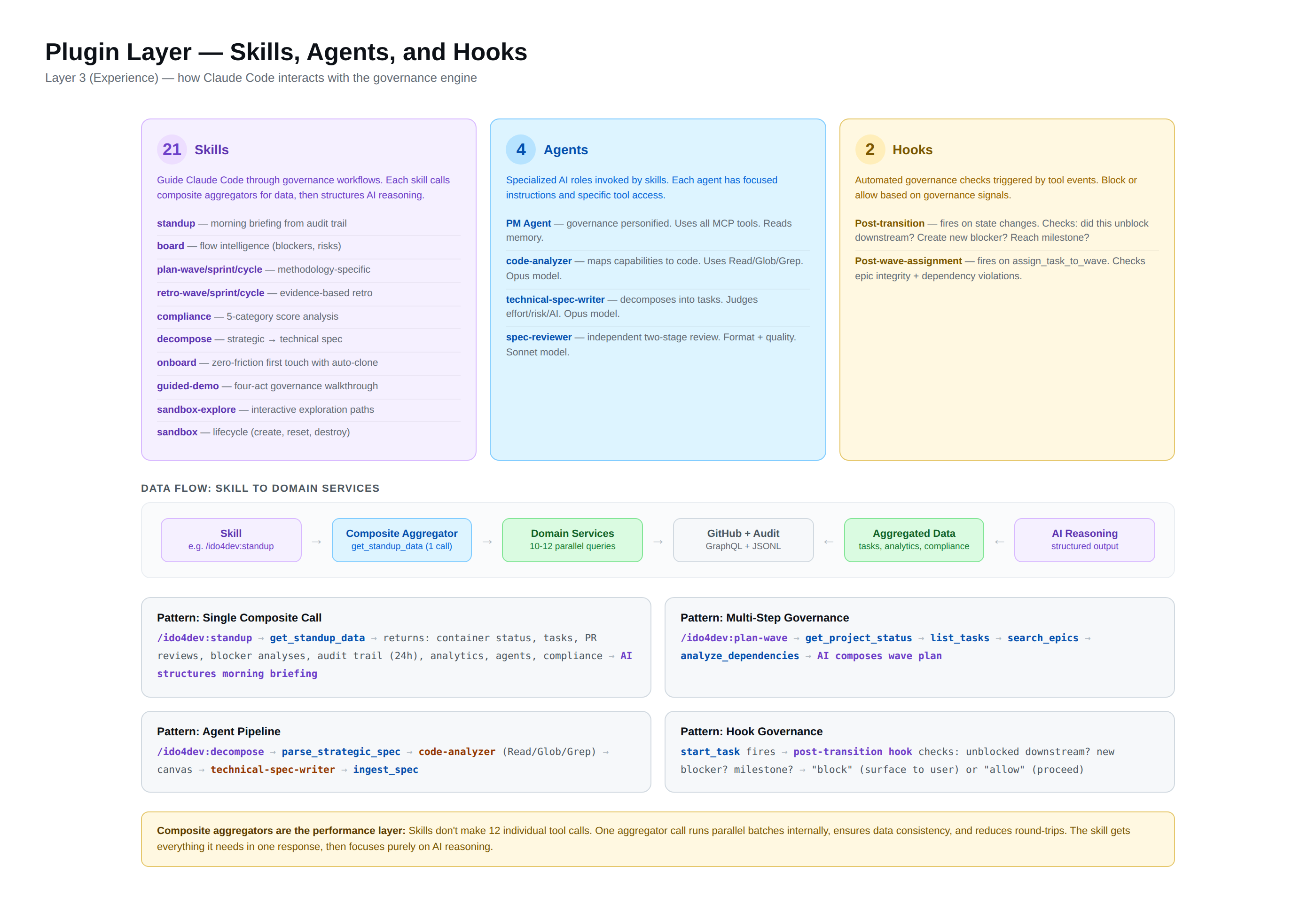The width and height of the screenshot is (1316, 897).
Task: Click the GitHub + Audit flow node
Action: click(x=743, y=540)
